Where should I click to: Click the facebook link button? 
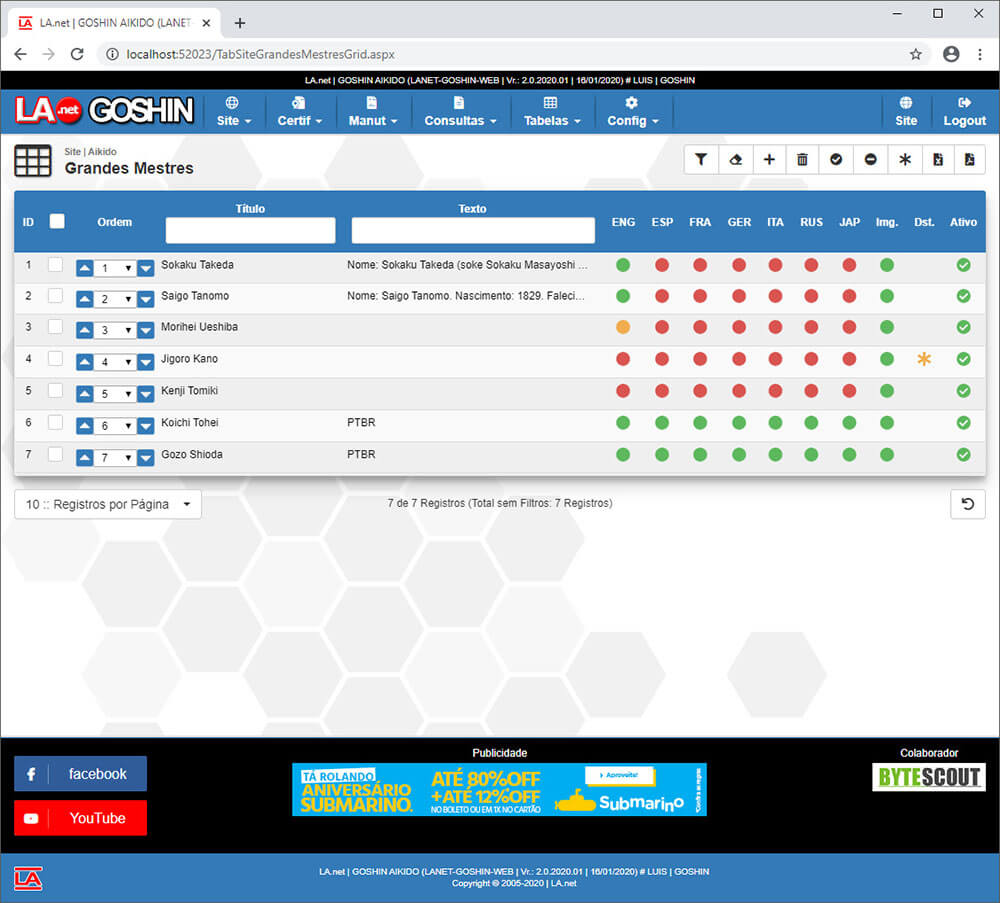coord(80,774)
